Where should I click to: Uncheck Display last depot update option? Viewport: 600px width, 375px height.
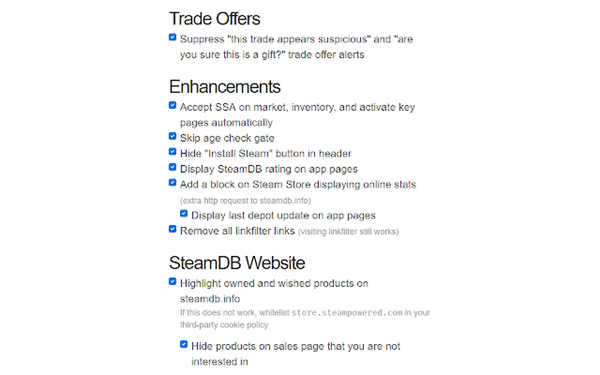(184, 214)
